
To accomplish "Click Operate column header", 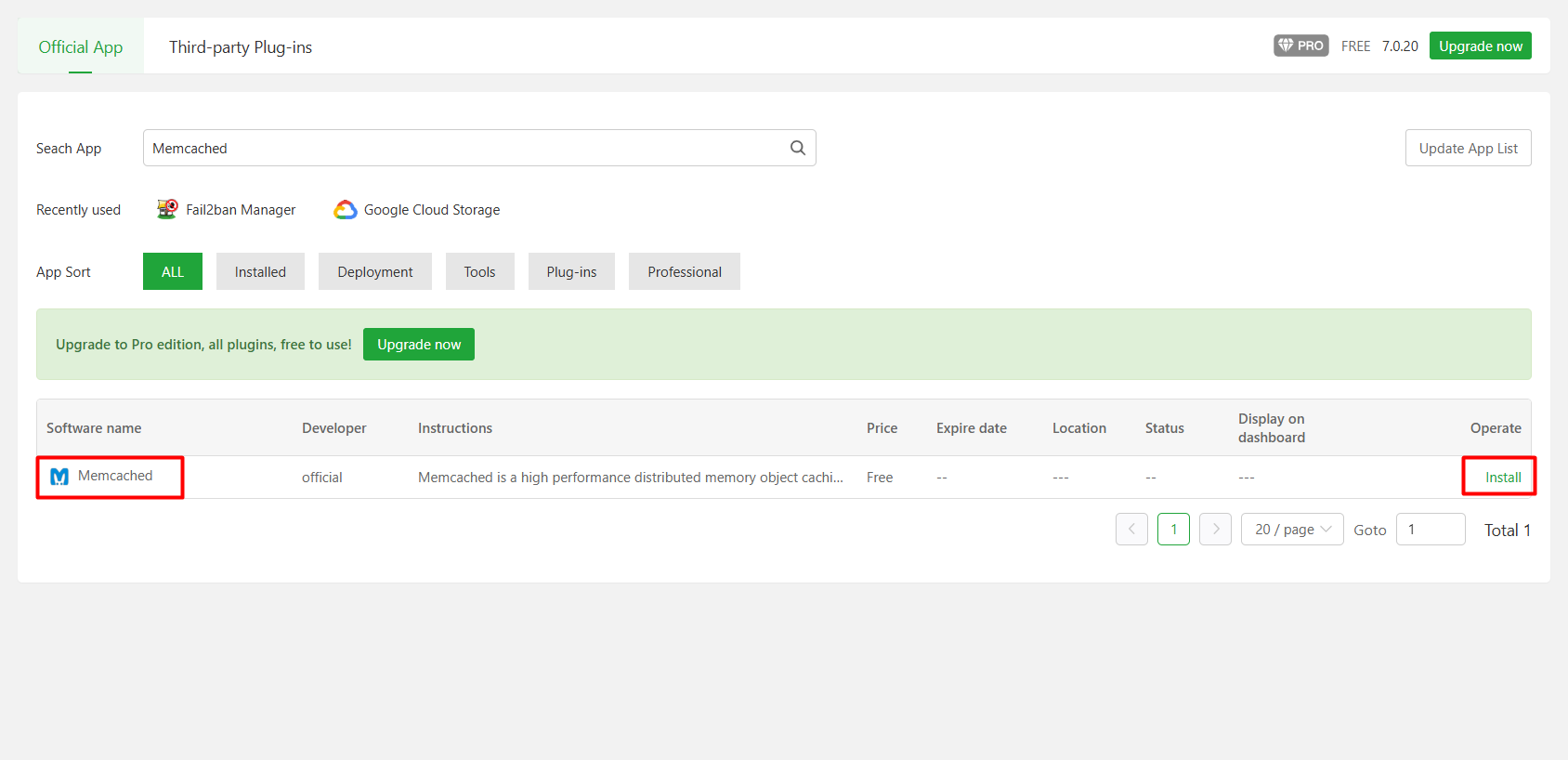I will (1496, 428).
